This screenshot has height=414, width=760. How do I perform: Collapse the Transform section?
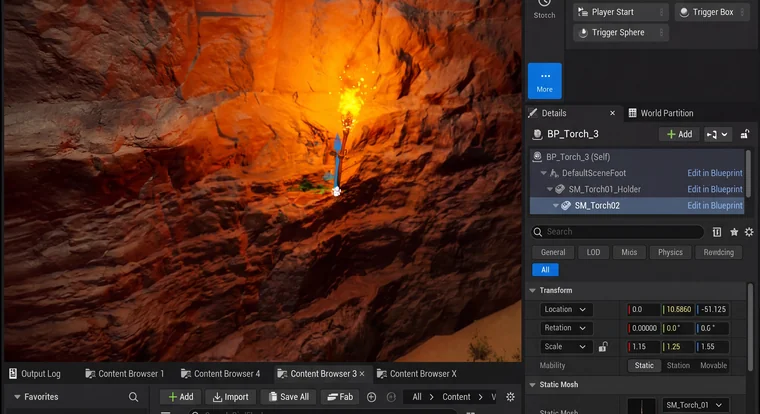(533, 290)
